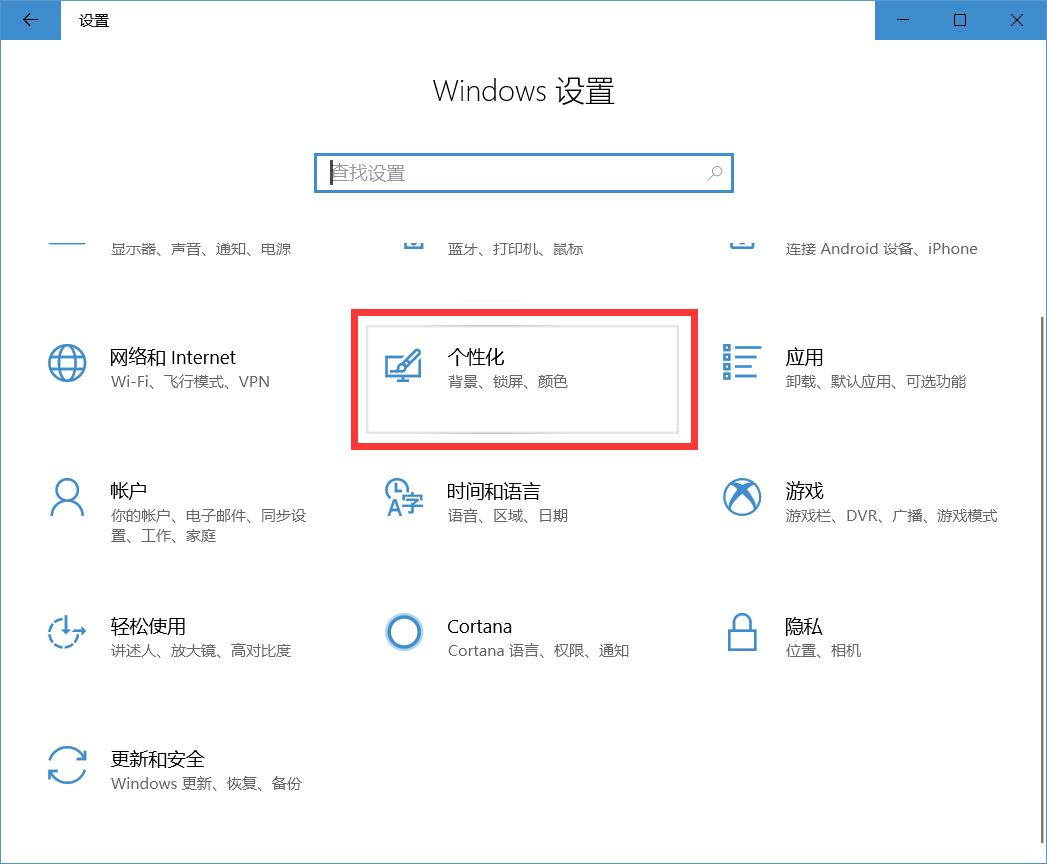Click the search magnifier in the settings search box
The image size is (1047, 864).
tap(714, 172)
